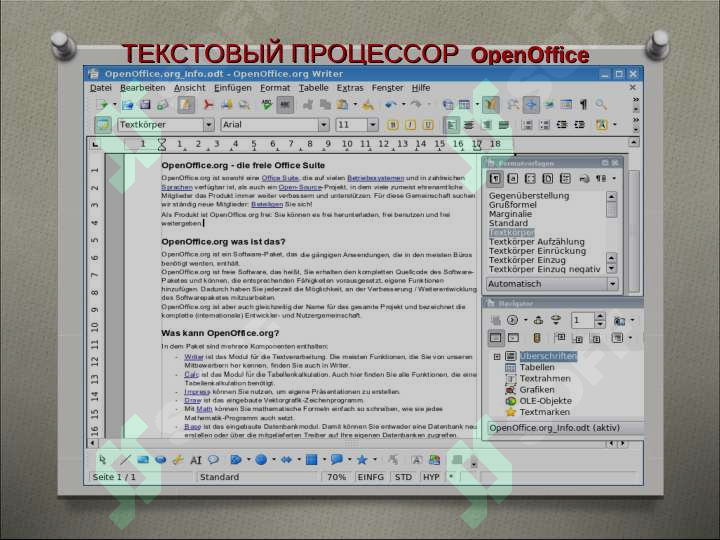Open the Arial font name dropdown
The height and width of the screenshot is (540, 720).
click(323, 125)
